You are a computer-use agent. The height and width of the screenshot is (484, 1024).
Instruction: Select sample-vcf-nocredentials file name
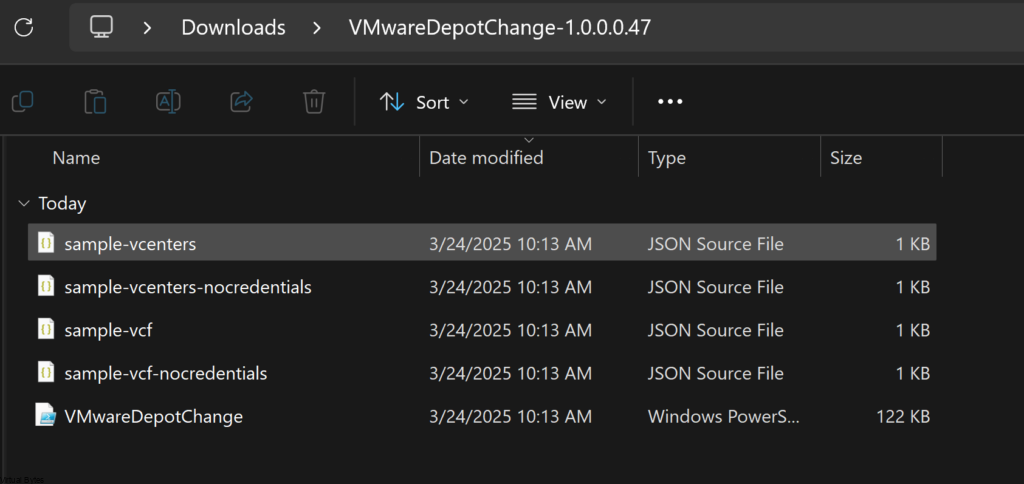tap(166, 374)
